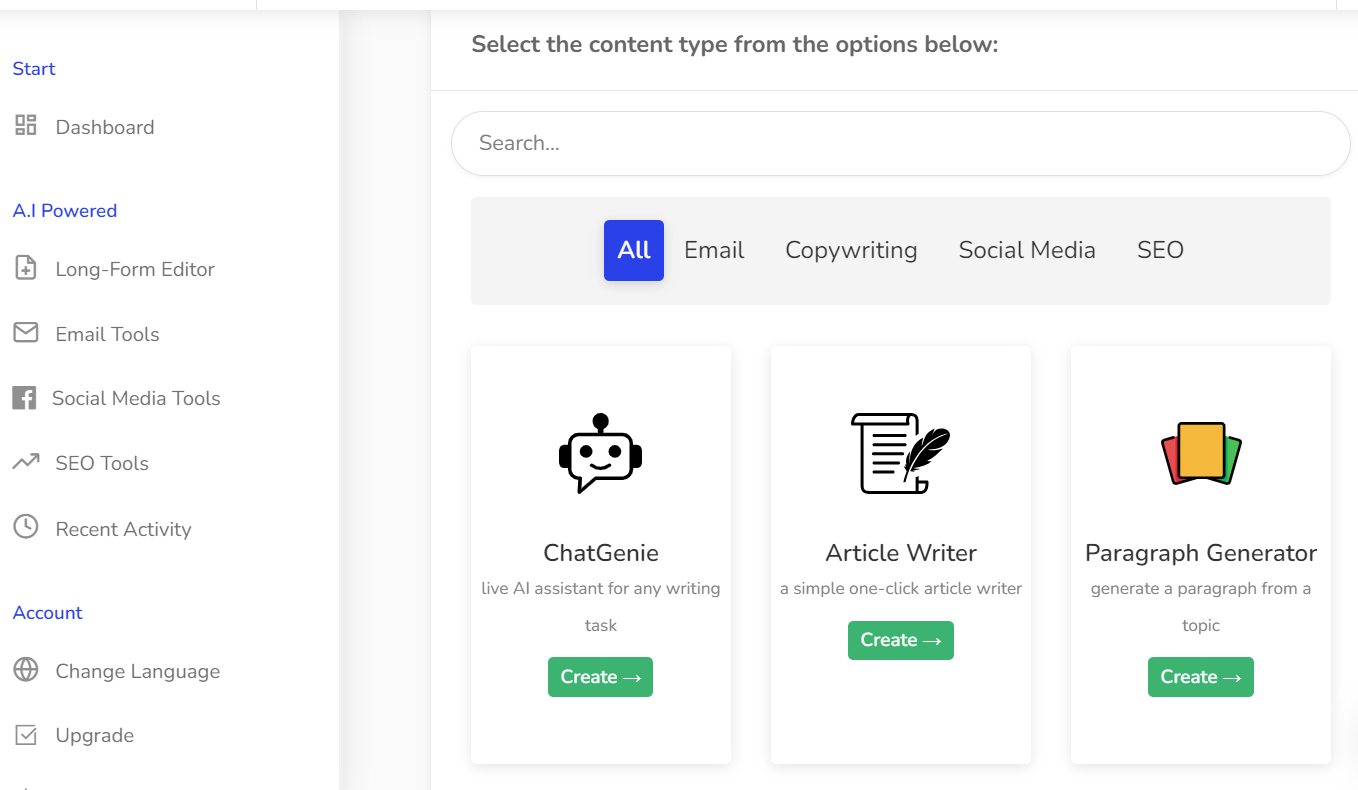1358x790 pixels.
Task: Click the Dashboard grid icon
Action: click(x=26, y=126)
